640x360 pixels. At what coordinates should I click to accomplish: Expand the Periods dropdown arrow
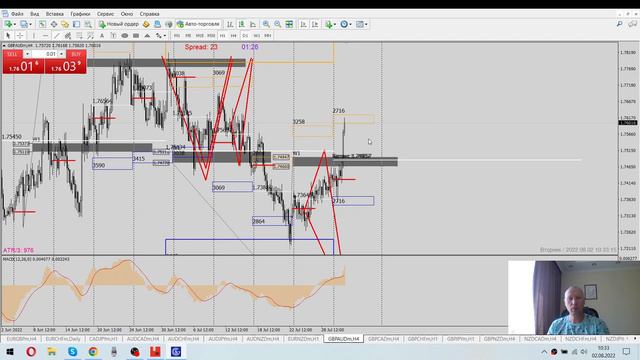[x=350, y=24]
